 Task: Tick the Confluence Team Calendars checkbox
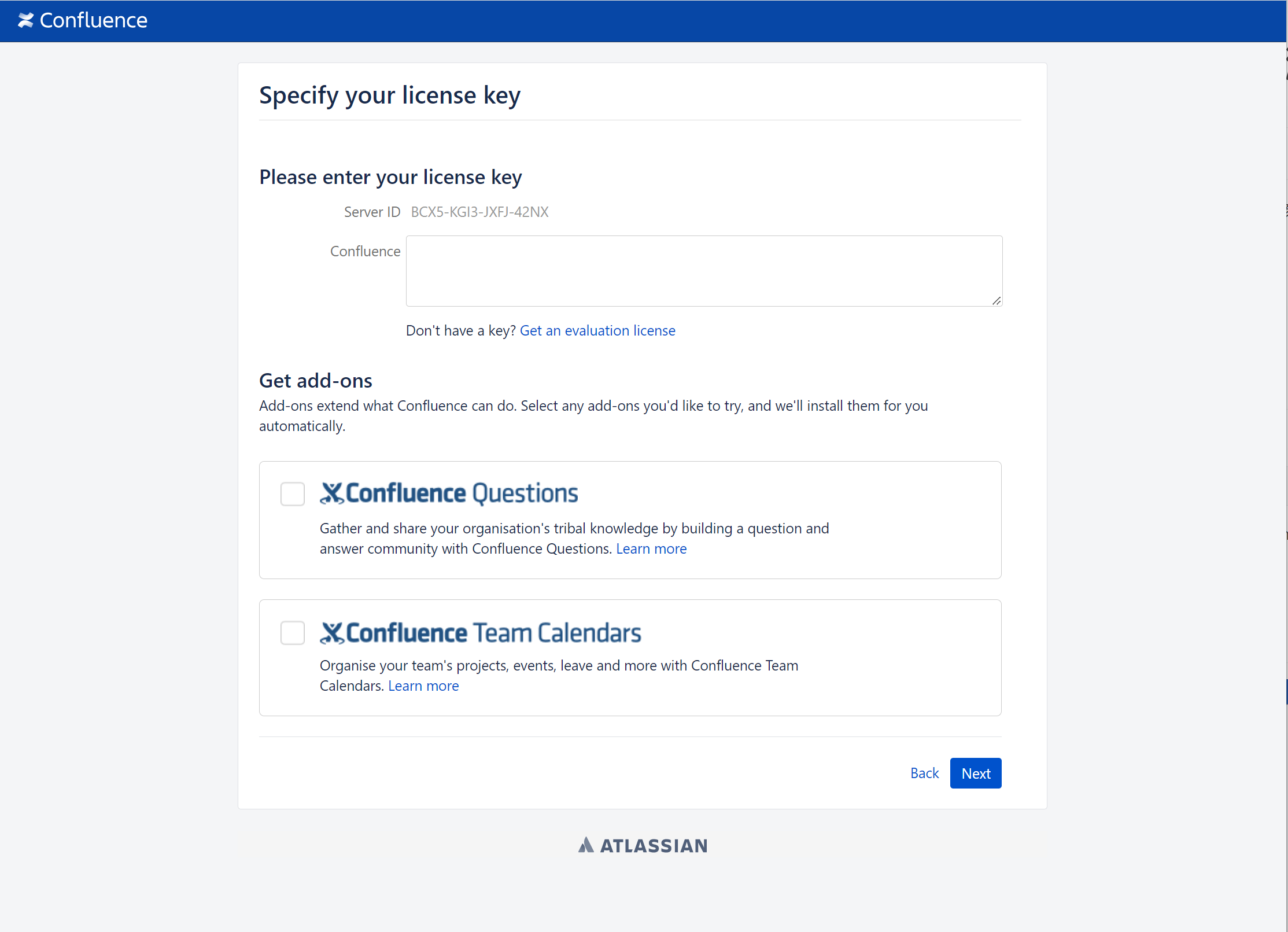293,633
